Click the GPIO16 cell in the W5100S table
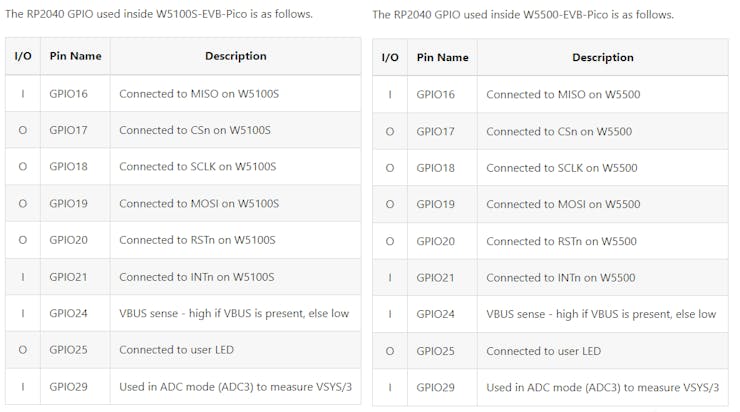 click(68, 94)
